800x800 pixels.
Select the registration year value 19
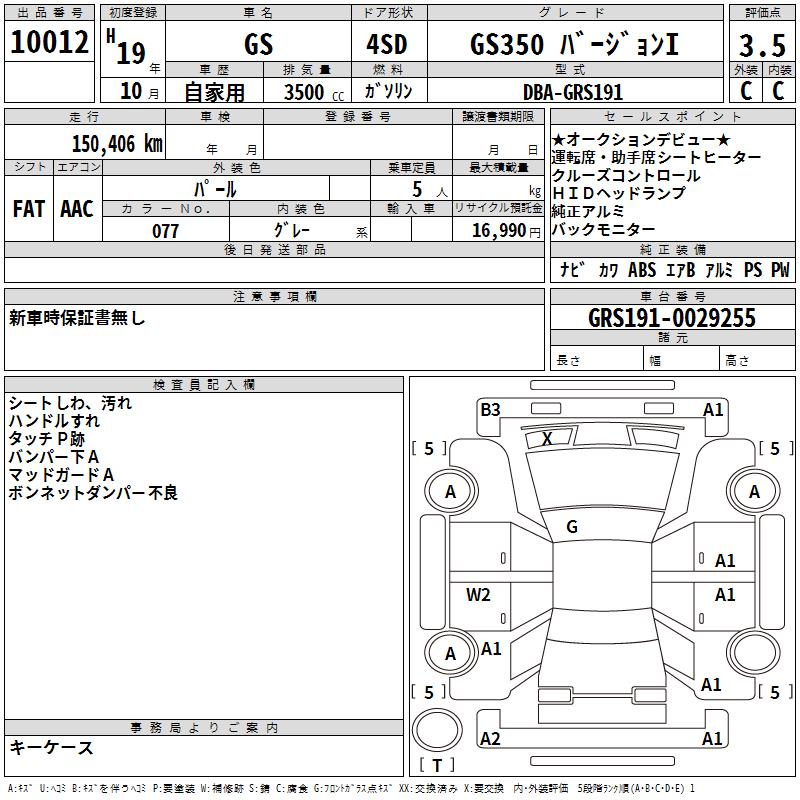click(131, 53)
